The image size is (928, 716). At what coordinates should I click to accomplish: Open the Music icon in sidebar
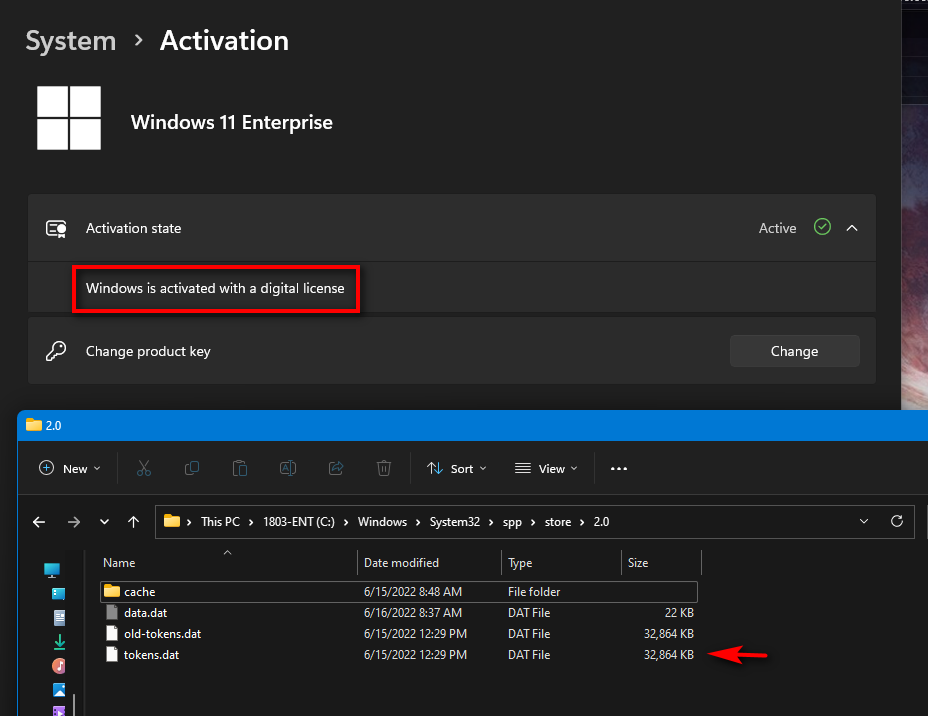pos(59,666)
